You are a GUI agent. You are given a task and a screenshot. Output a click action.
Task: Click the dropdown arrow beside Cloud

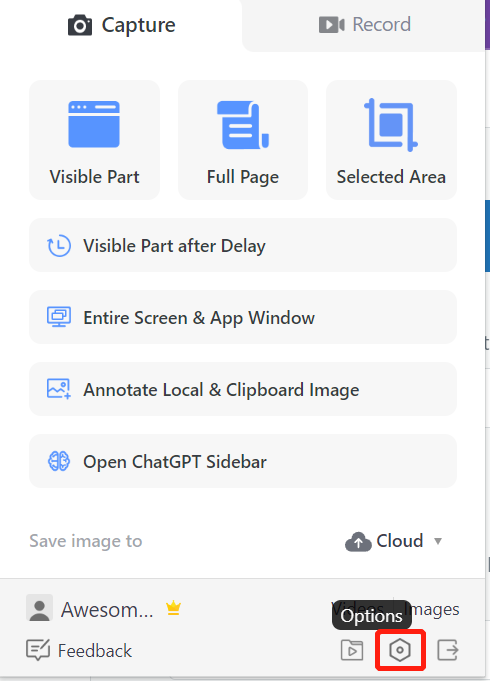click(x=438, y=541)
